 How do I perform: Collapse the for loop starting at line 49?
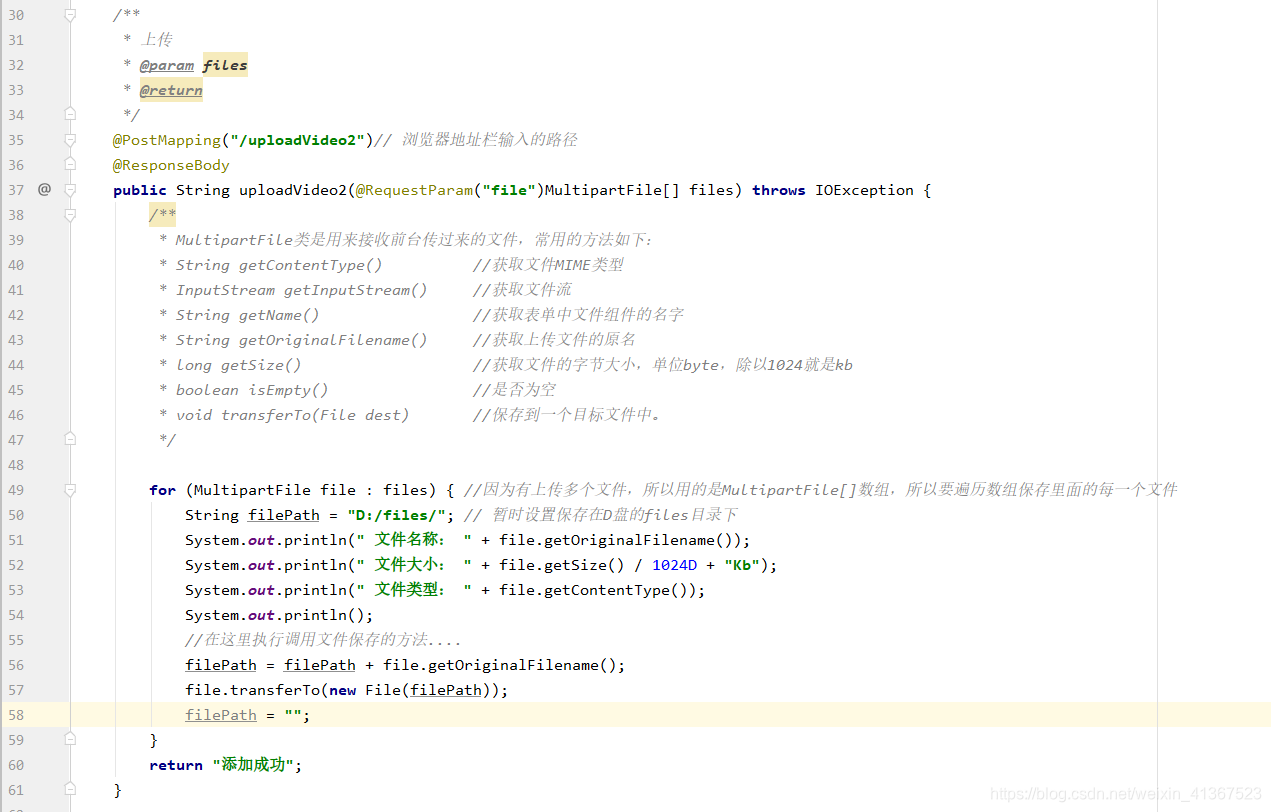pyautogui.click(x=69, y=489)
